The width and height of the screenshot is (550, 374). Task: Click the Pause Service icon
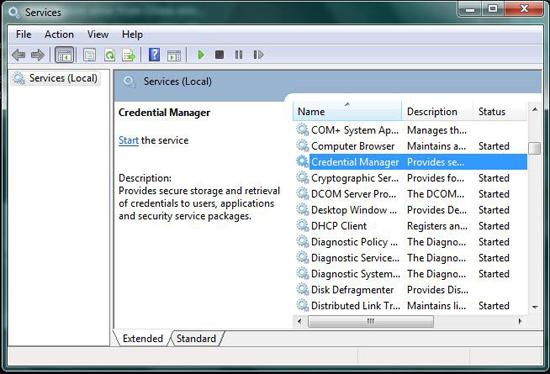[239, 55]
